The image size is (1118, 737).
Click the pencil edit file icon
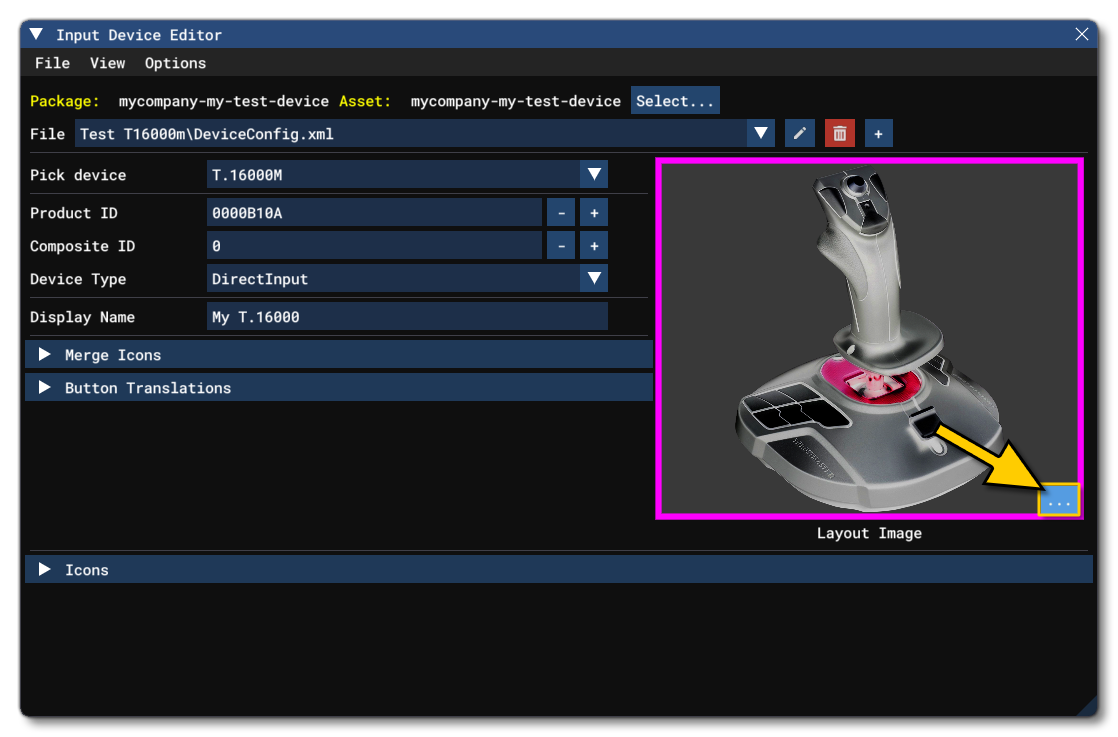click(x=799, y=134)
